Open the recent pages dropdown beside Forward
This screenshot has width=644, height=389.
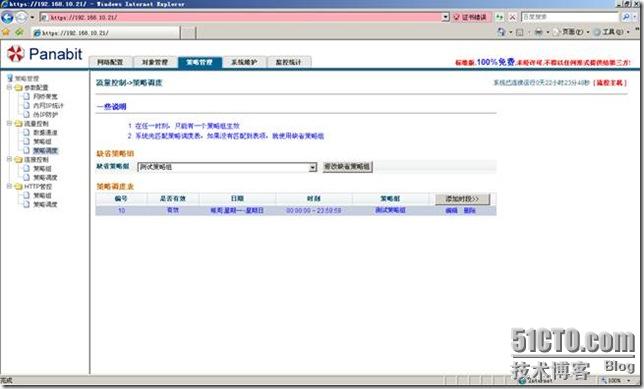pyautogui.click(x=32, y=18)
